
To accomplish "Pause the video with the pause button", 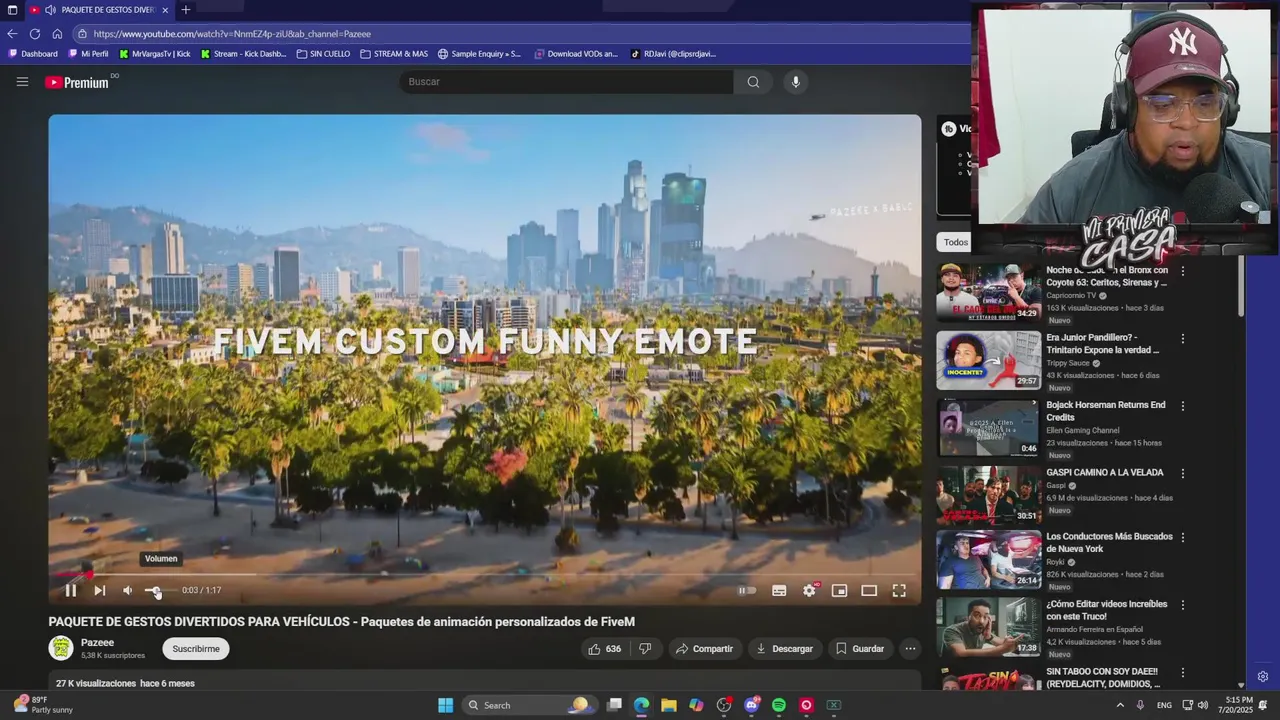I will point(71,591).
